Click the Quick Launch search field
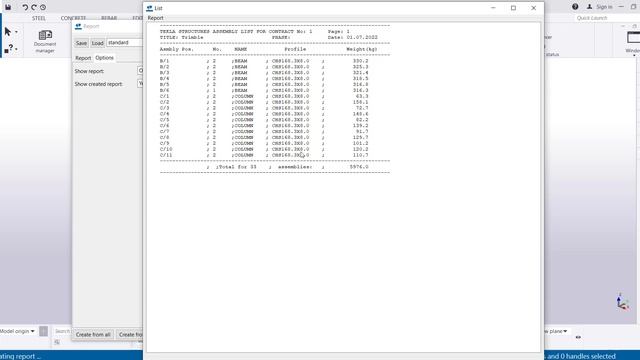 pyautogui.click(x=606, y=18)
